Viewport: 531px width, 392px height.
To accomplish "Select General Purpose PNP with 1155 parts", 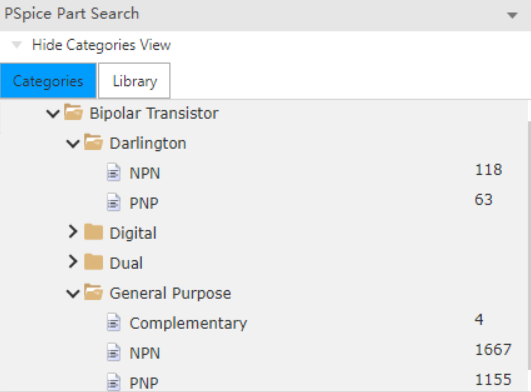I will (x=263, y=382).
